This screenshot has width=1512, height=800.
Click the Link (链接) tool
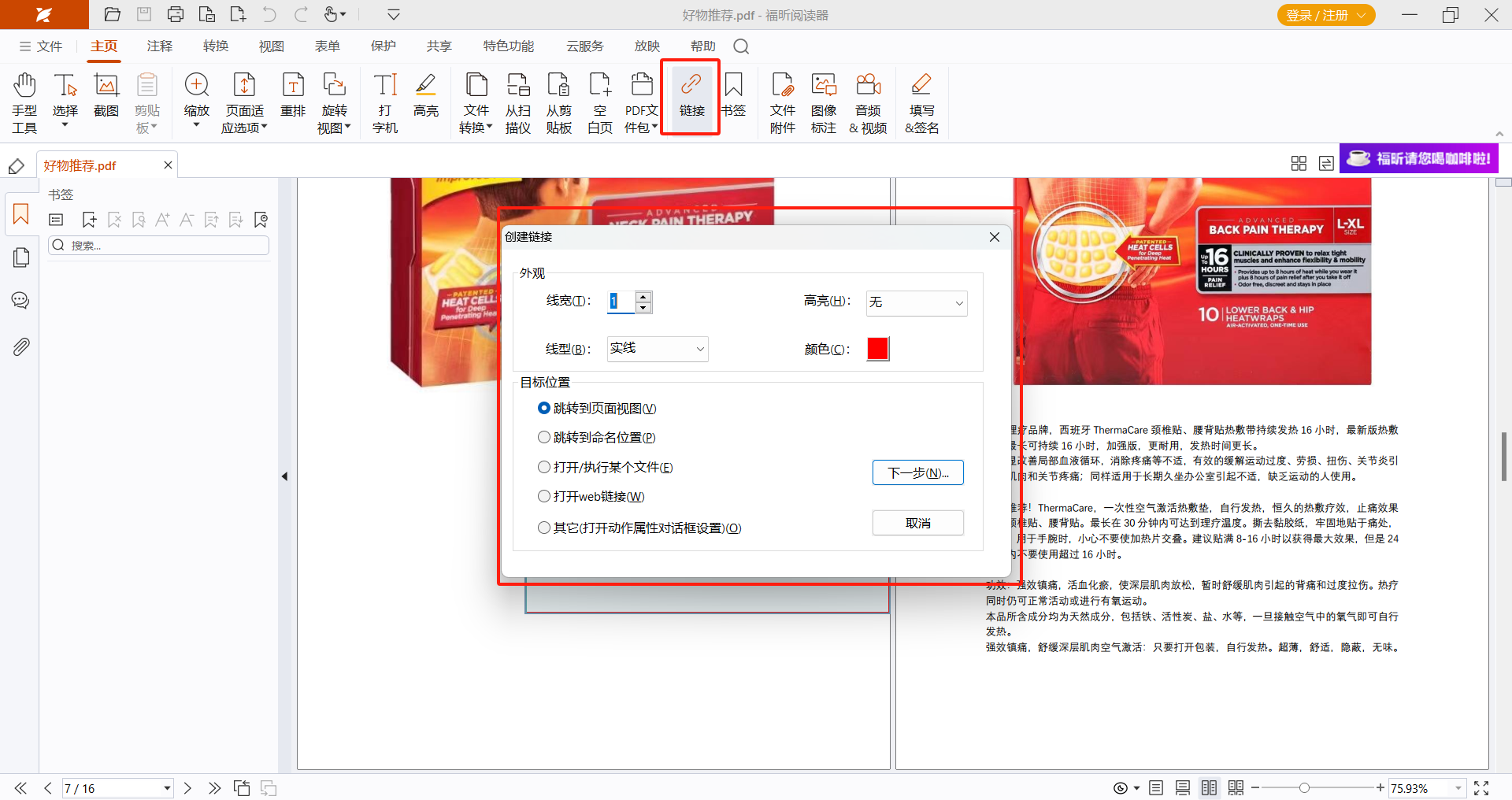coord(691,96)
